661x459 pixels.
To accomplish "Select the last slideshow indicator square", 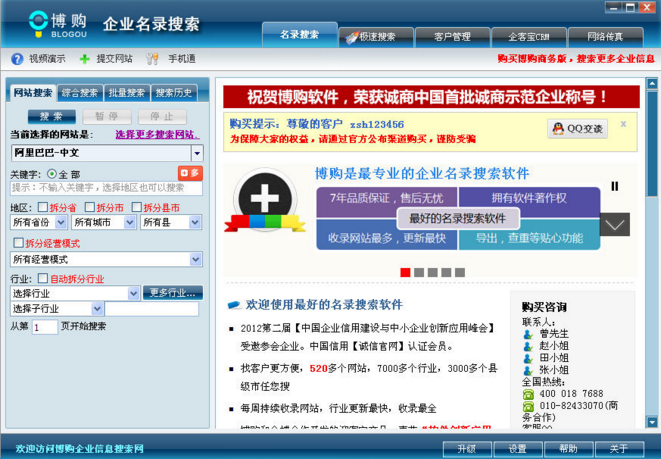I will coord(460,272).
